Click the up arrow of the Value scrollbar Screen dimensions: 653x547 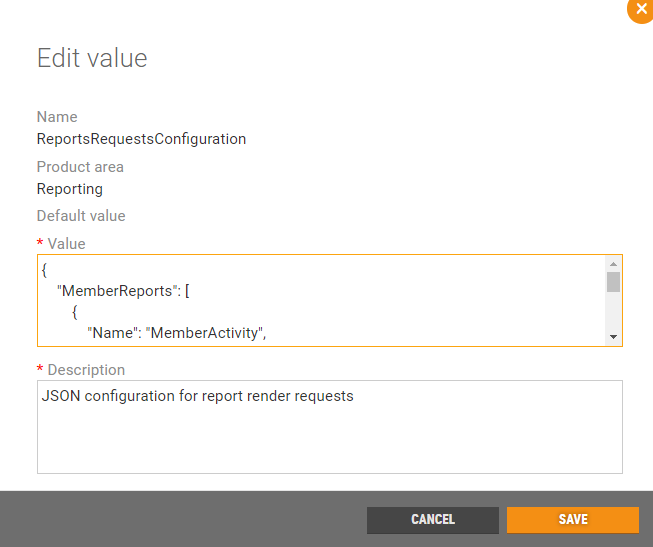coord(613,264)
